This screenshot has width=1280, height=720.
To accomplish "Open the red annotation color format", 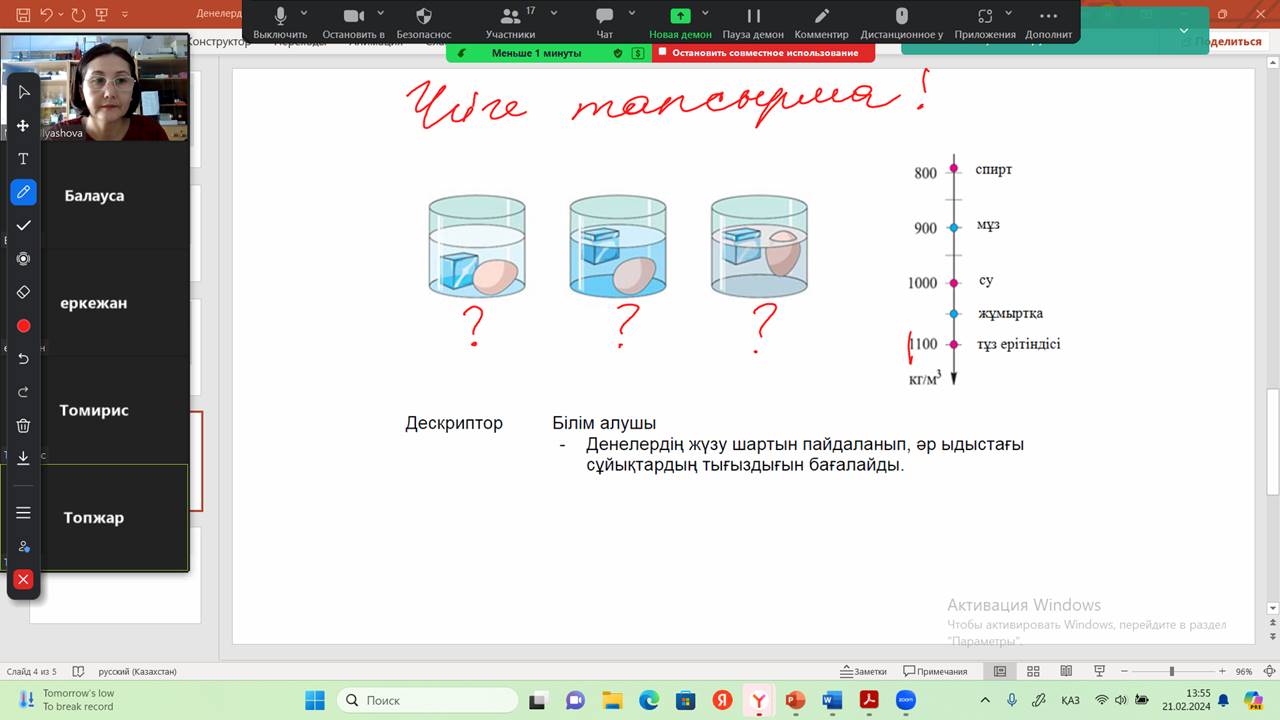I will click(x=24, y=326).
